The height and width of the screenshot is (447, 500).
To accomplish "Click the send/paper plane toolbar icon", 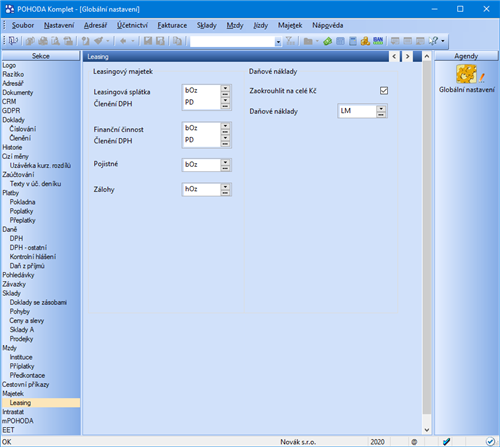I will pyautogui.click(x=98, y=41).
